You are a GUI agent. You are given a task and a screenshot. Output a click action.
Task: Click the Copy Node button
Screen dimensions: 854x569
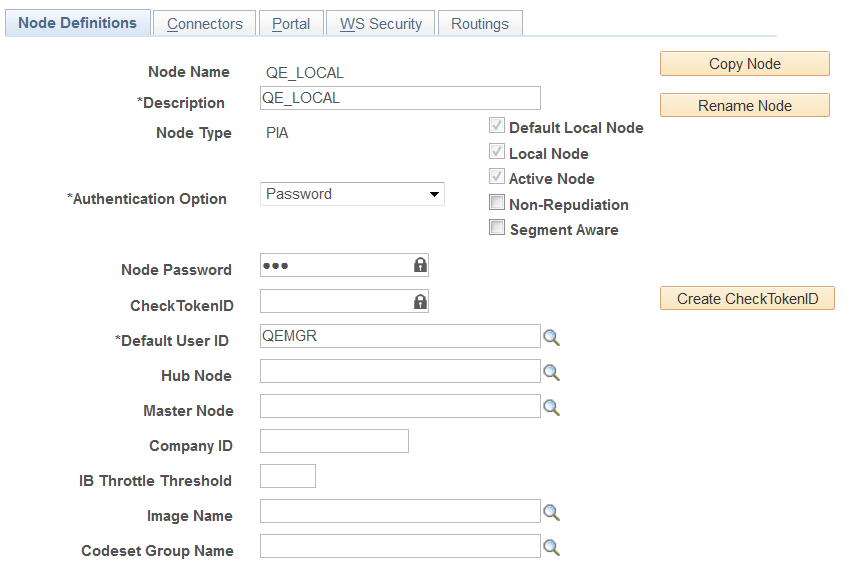[745, 64]
